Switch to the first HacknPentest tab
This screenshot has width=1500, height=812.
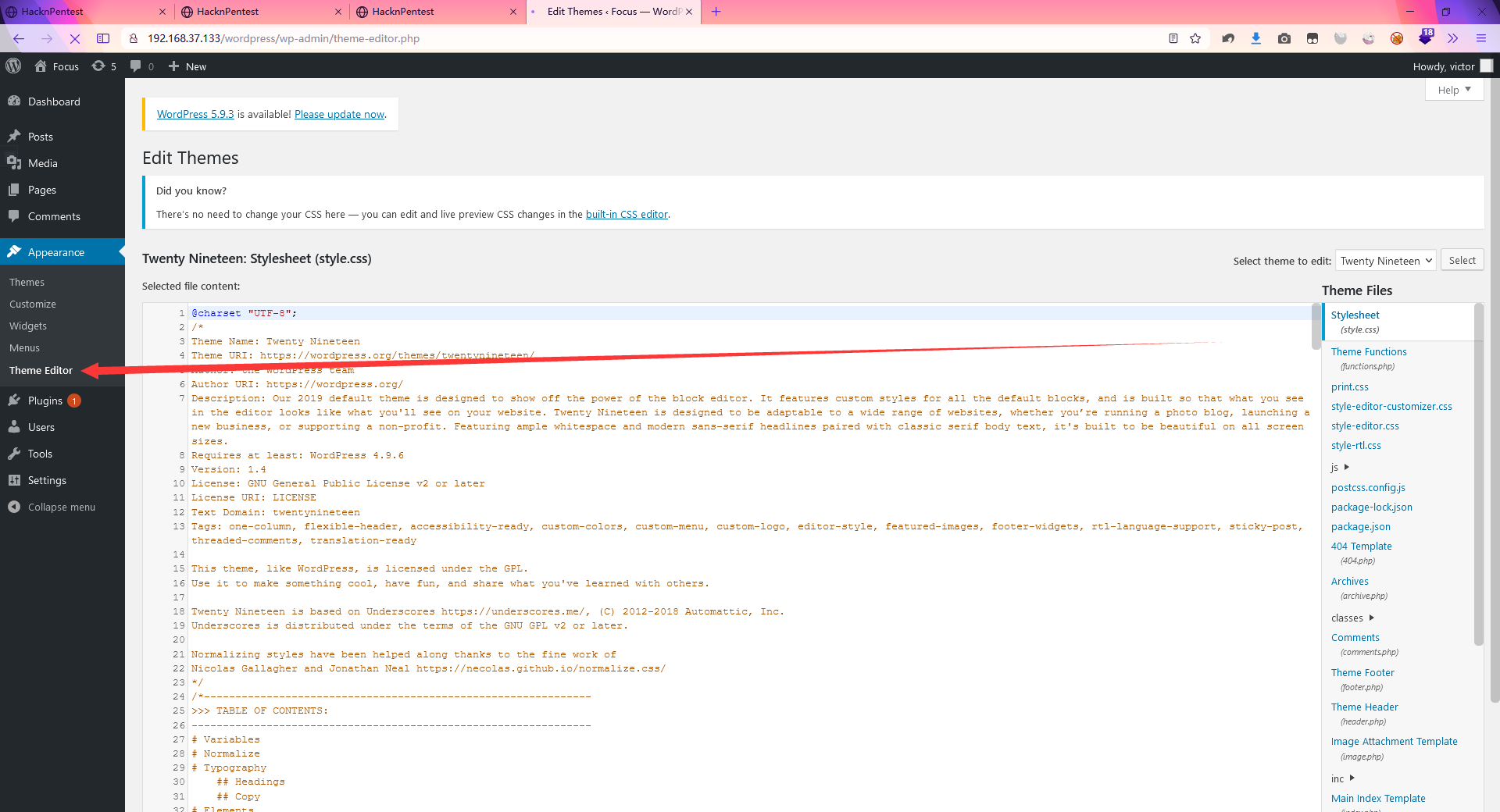coord(86,12)
